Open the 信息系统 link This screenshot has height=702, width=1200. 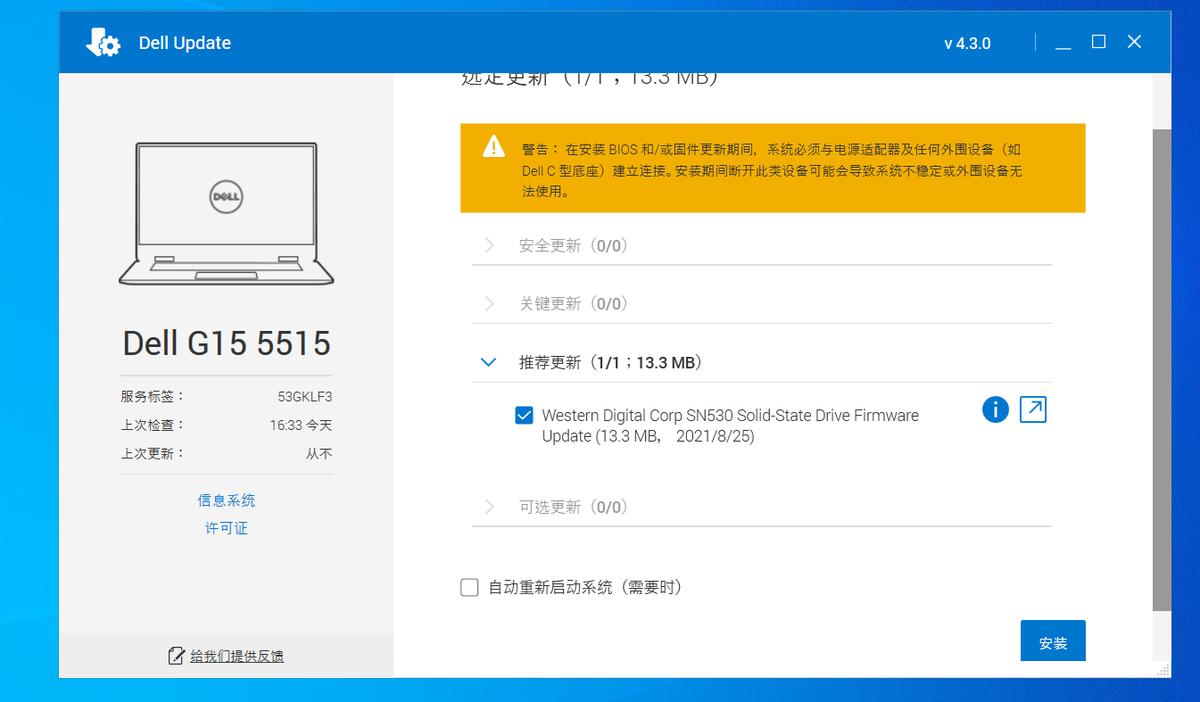pos(225,500)
